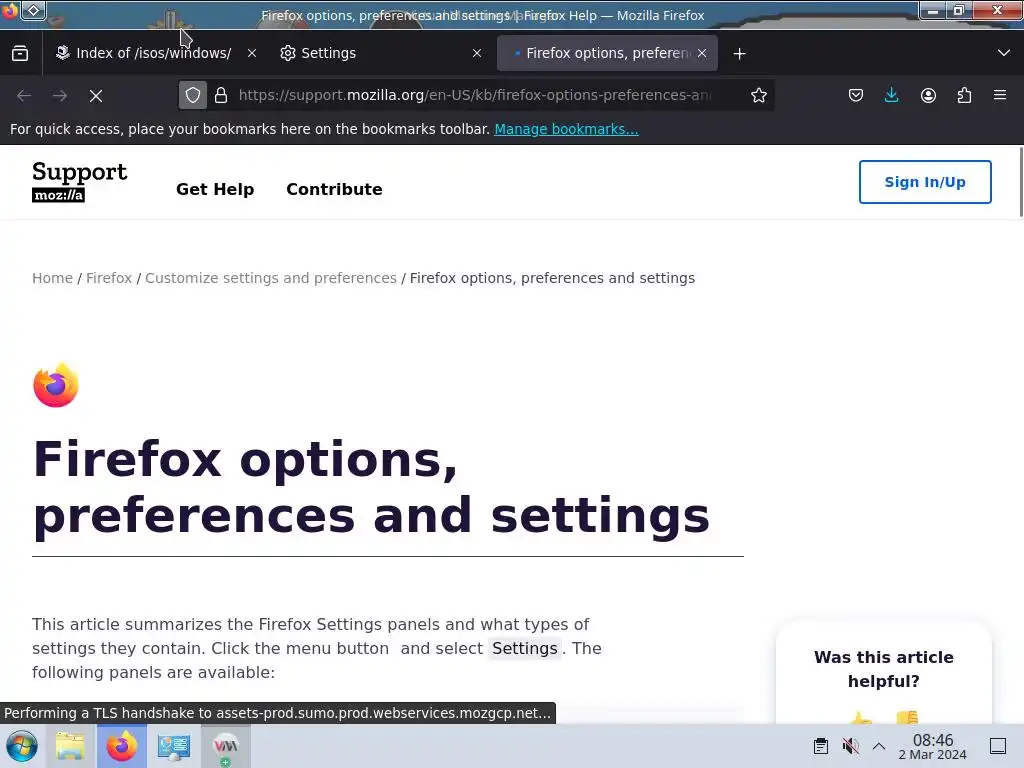This screenshot has height=768, width=1024.
Task: Close the Index of /isos/windows/ tab
Action: click(252, 54)
